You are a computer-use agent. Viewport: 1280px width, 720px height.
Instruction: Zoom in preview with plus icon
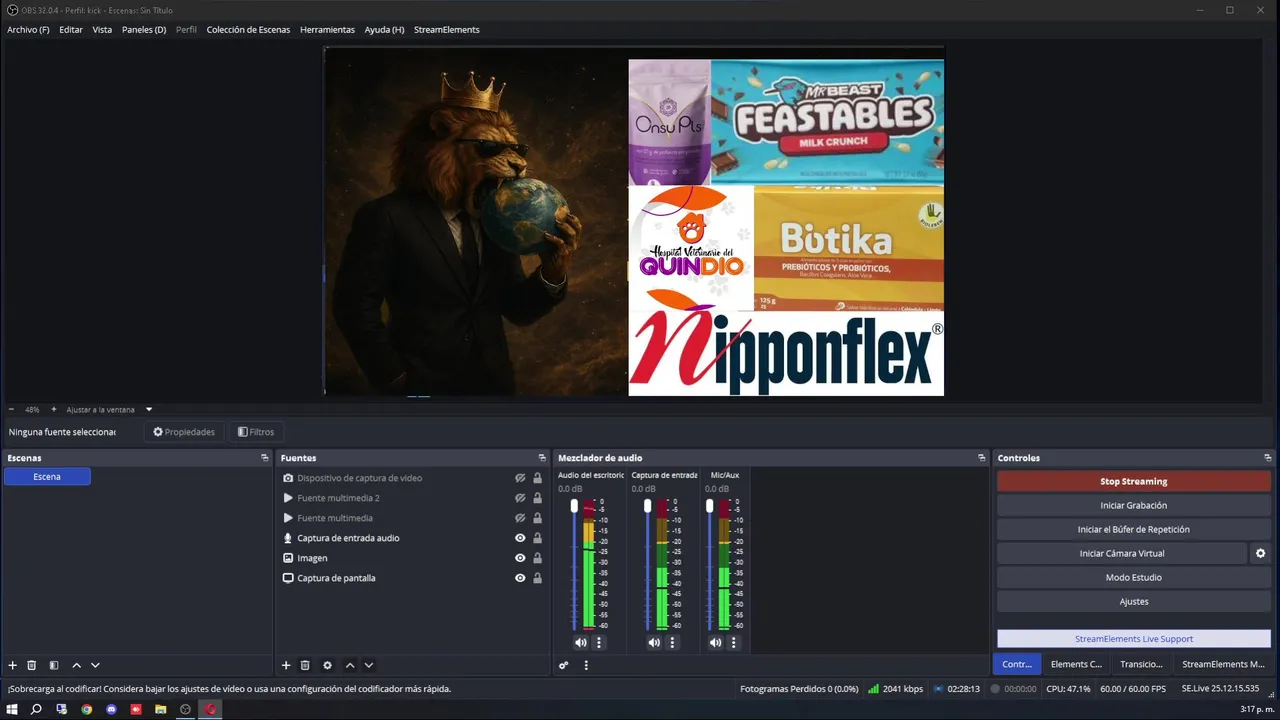coord(53,409)
